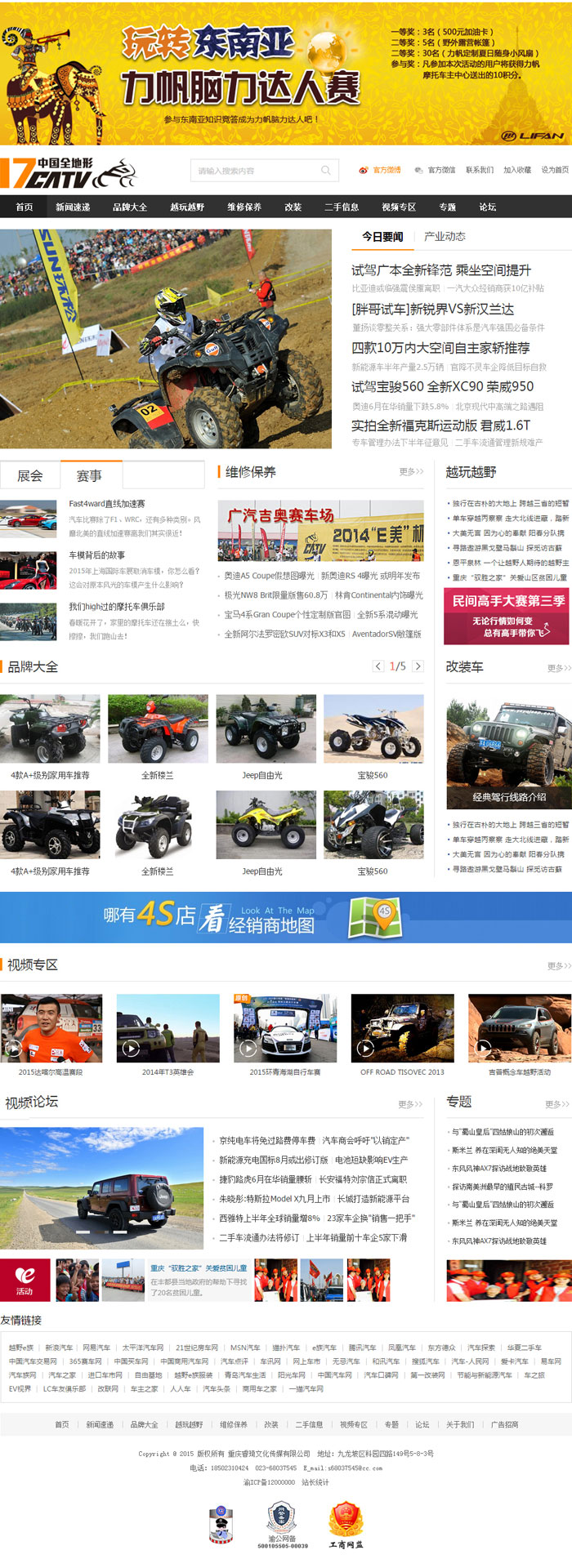
Task: Open 我们high过的摩托车俱乐部 article
Action: [117, 607]
